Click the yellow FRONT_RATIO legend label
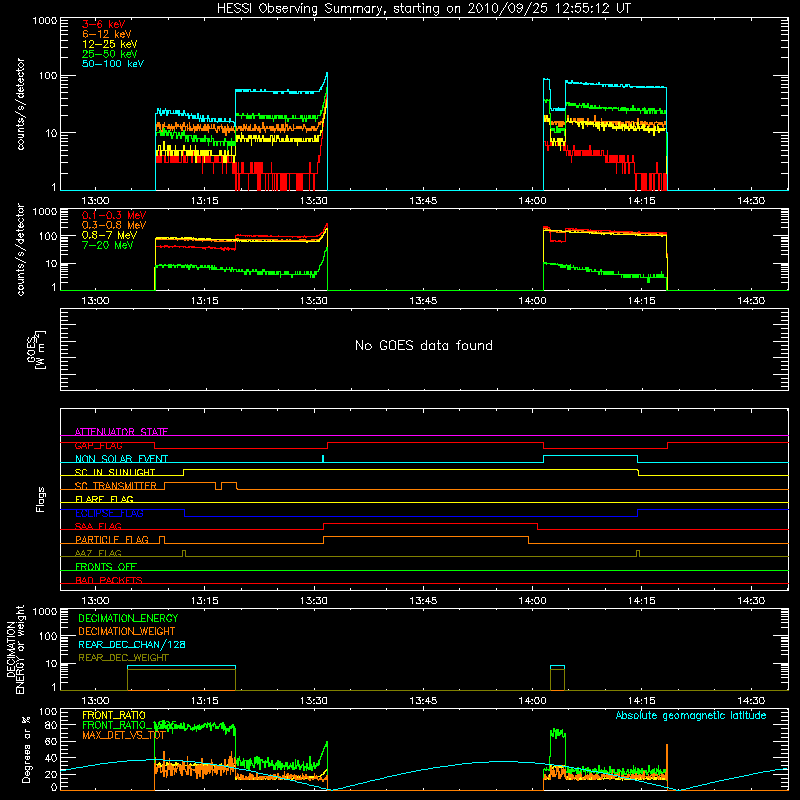 (x=114, y=715)
